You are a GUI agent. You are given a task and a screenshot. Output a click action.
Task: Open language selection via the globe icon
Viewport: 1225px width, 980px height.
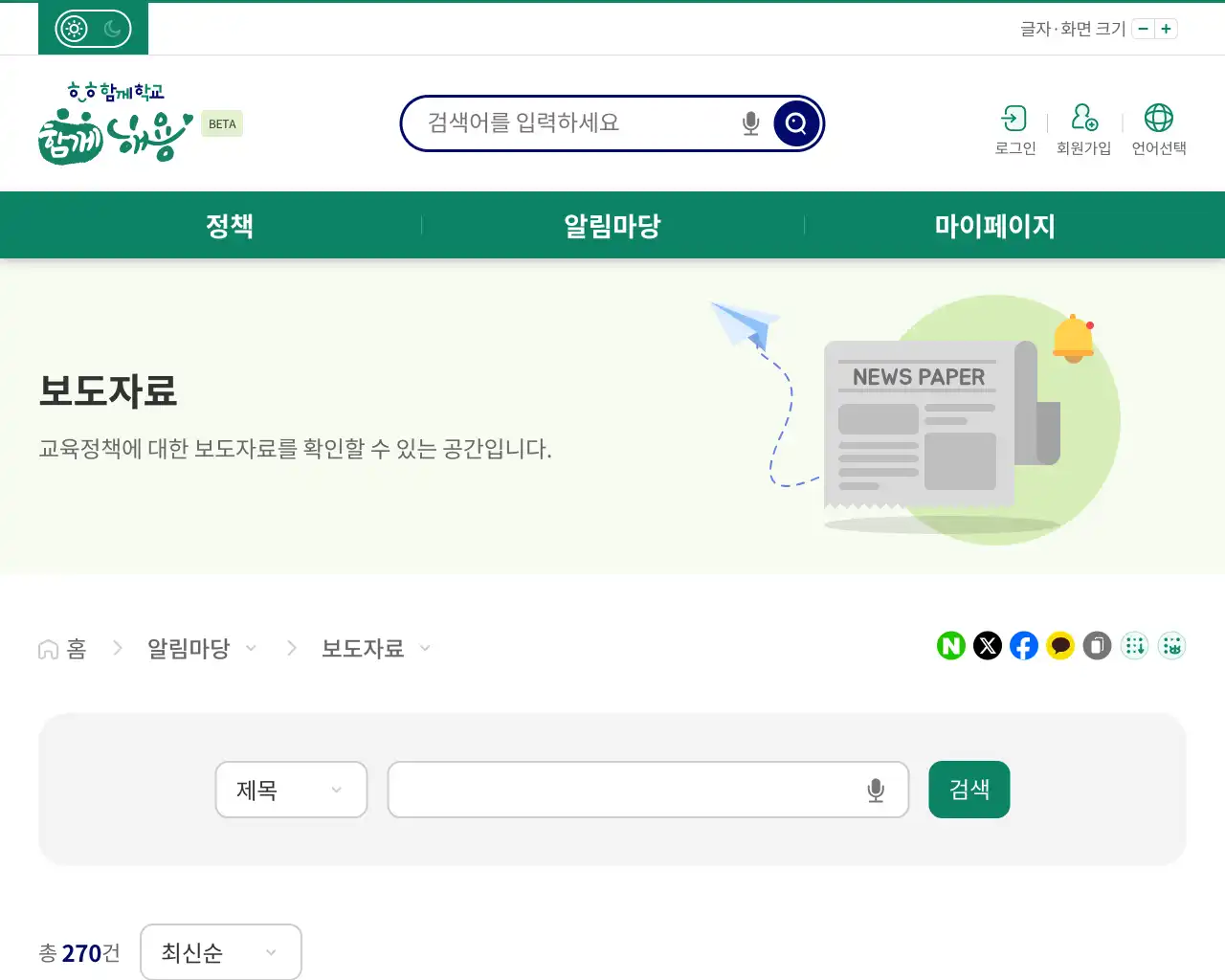[1159, 120]
